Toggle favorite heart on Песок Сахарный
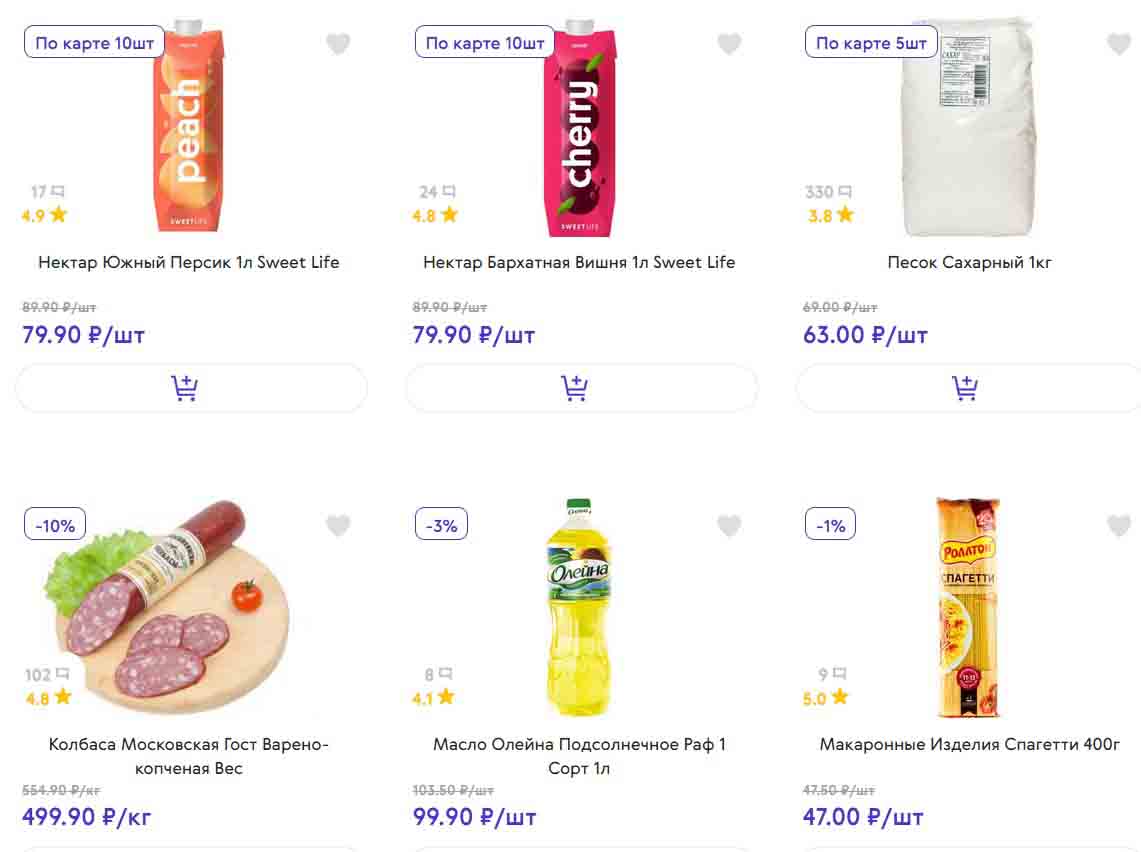The height and width of the screenshot is (852, 1141). tap(1118, 44)
